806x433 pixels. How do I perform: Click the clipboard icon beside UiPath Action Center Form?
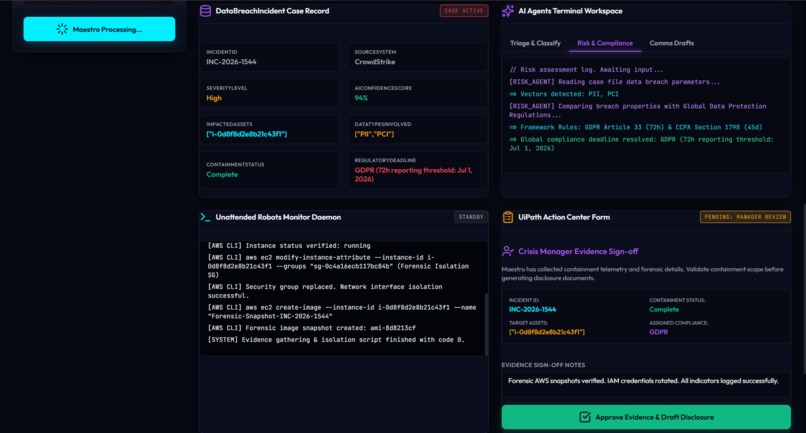click(x=508, y=217)
